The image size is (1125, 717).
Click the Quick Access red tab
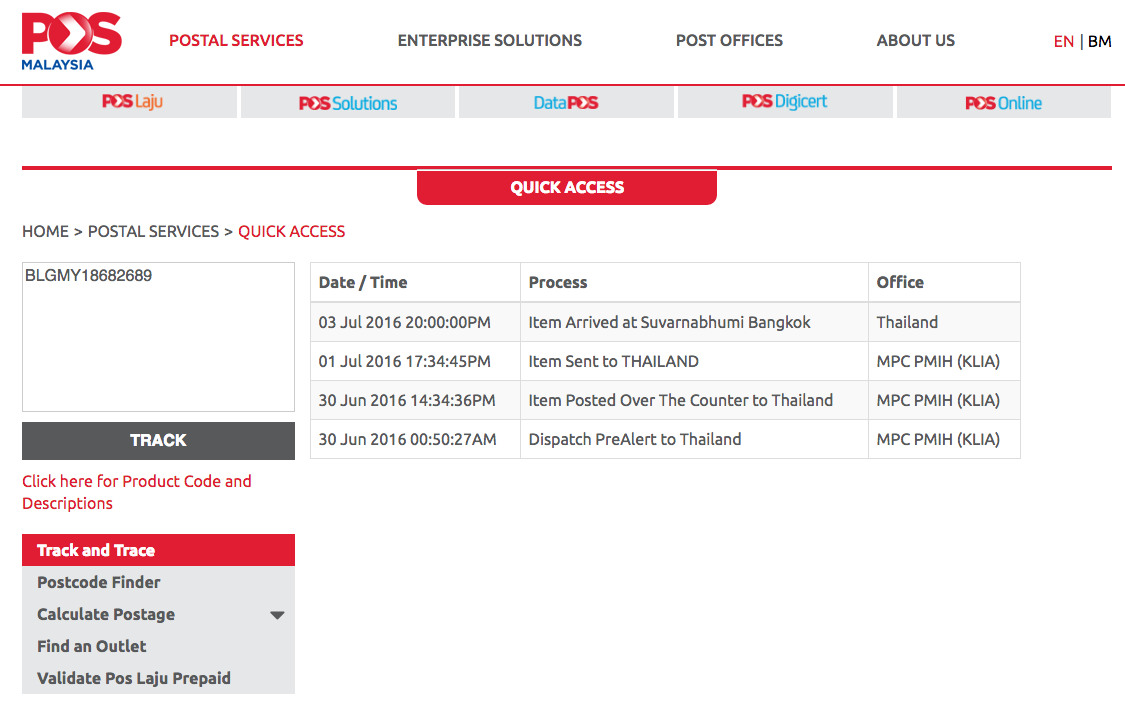pos(567,187)
